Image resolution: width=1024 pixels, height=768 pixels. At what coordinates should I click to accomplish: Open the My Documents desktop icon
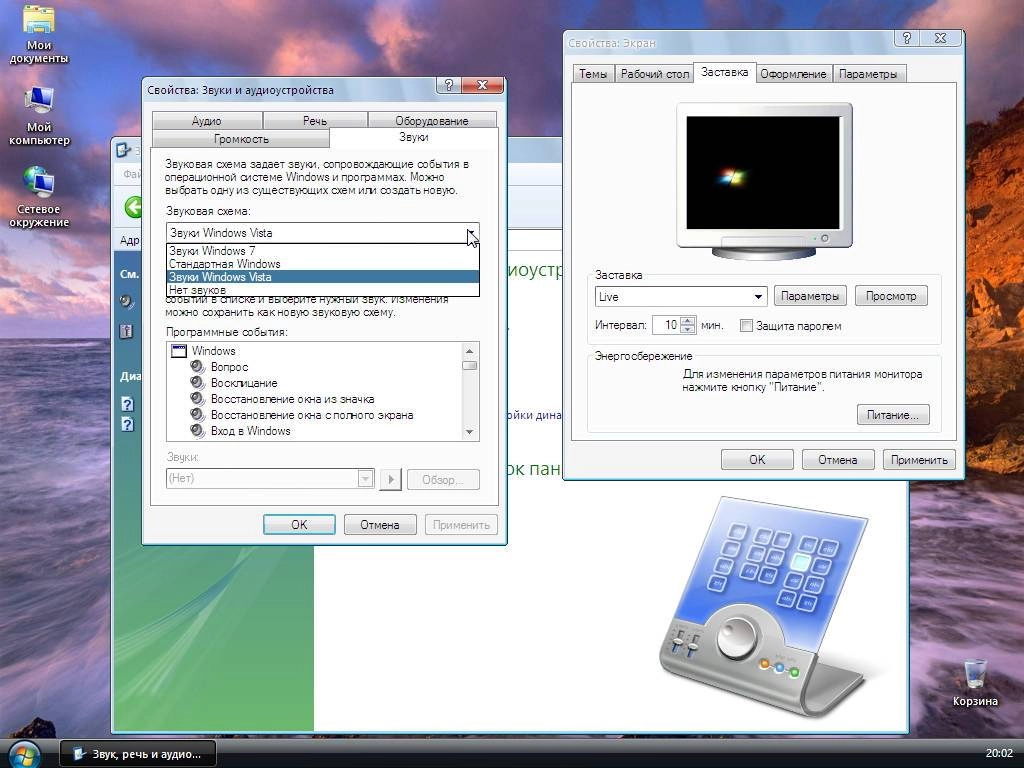pos(39,34)
